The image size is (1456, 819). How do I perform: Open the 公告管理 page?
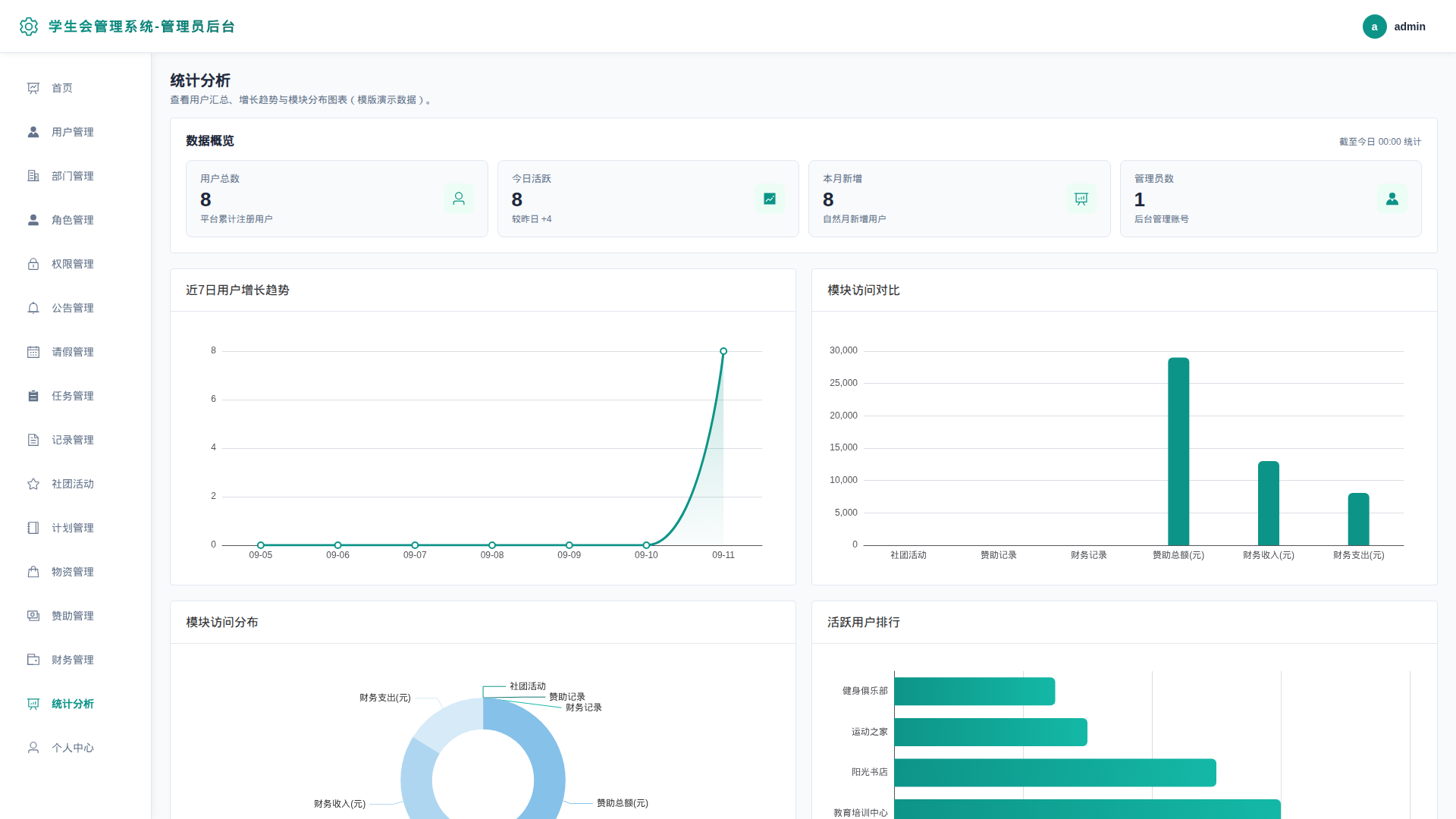76,308
